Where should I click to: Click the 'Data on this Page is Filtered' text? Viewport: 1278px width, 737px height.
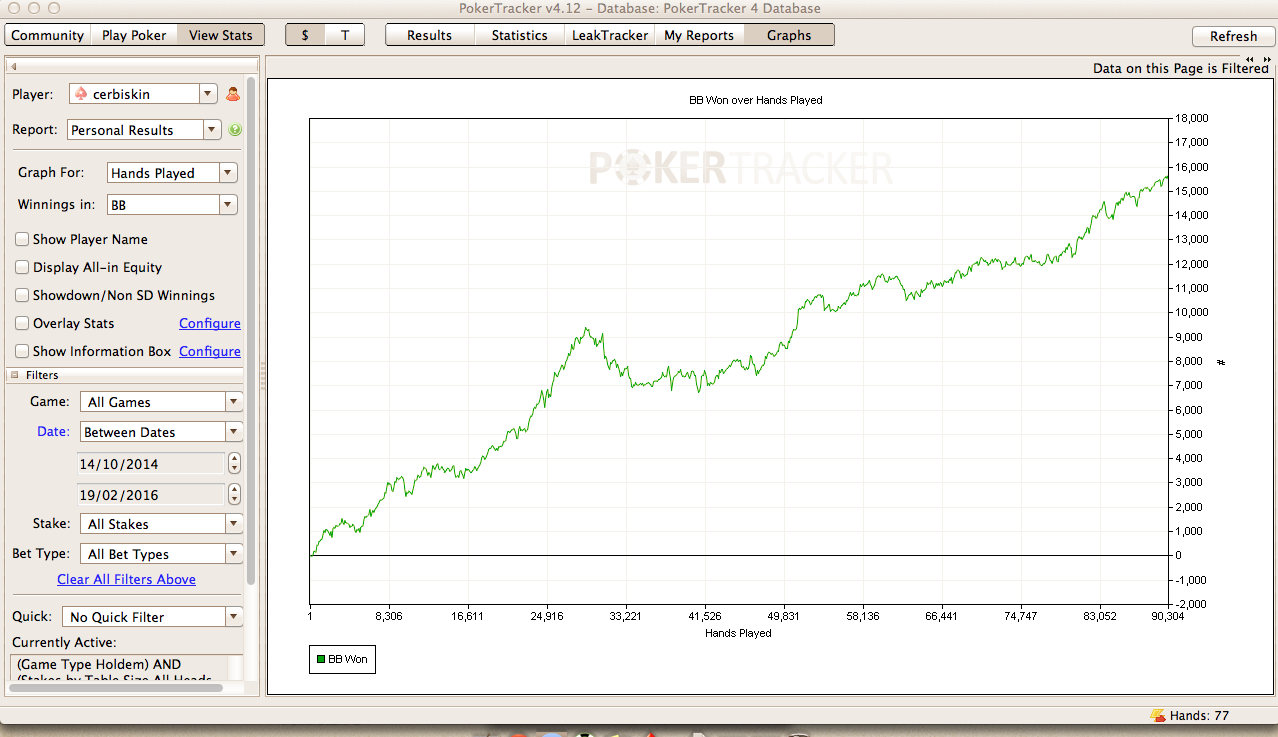(x=1180, y=68)
